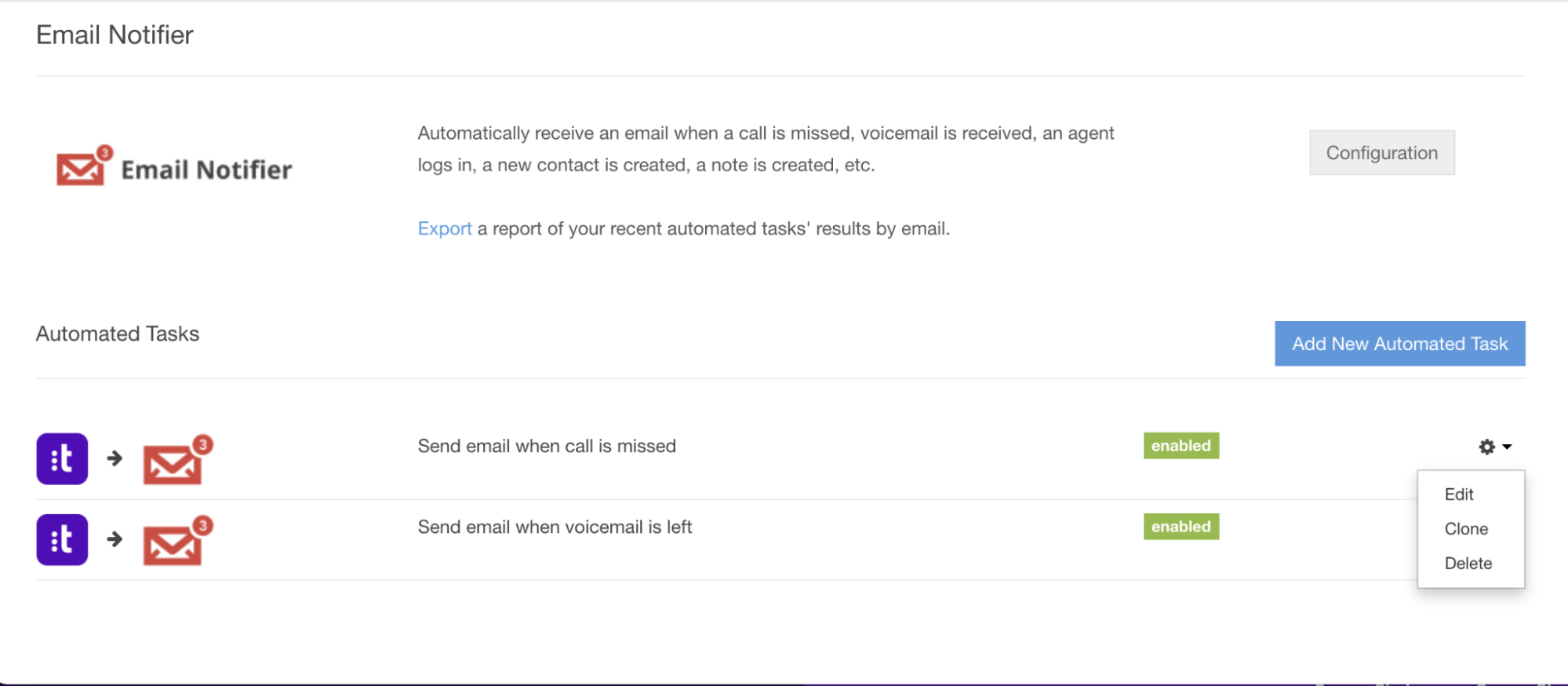This screenshot has width=1568, height=686.
Task: Click the arrow icon in missed call row
Action: click(x=115, y=458)
